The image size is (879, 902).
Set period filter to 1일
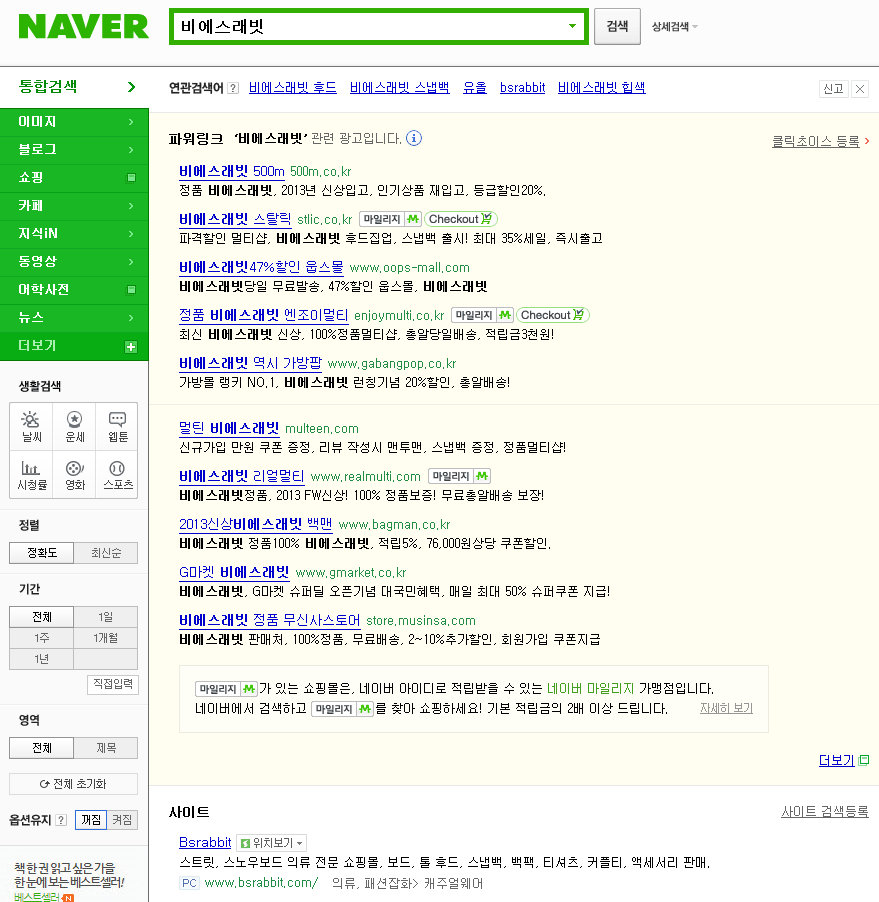click(x=106, y=617)
